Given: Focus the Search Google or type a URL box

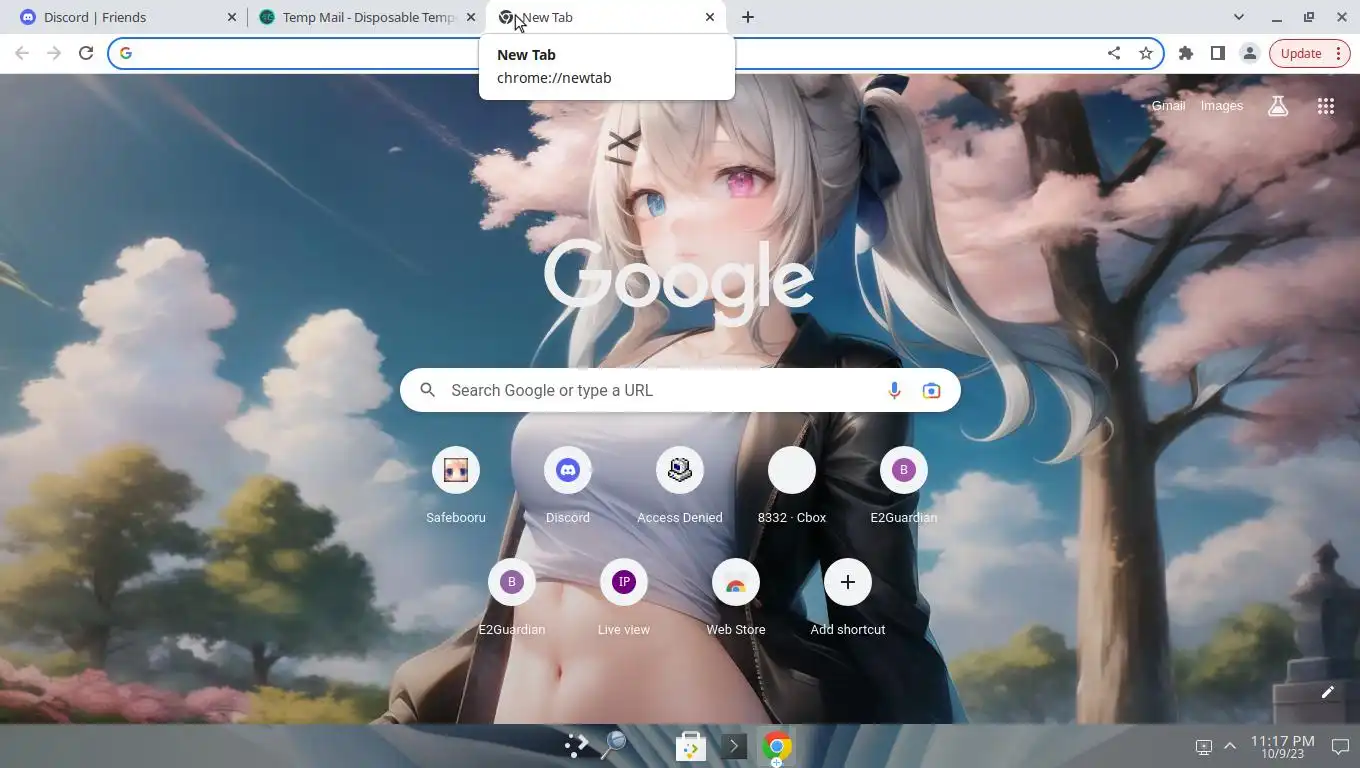Looking at the screenshot, I should pos(680,390).
